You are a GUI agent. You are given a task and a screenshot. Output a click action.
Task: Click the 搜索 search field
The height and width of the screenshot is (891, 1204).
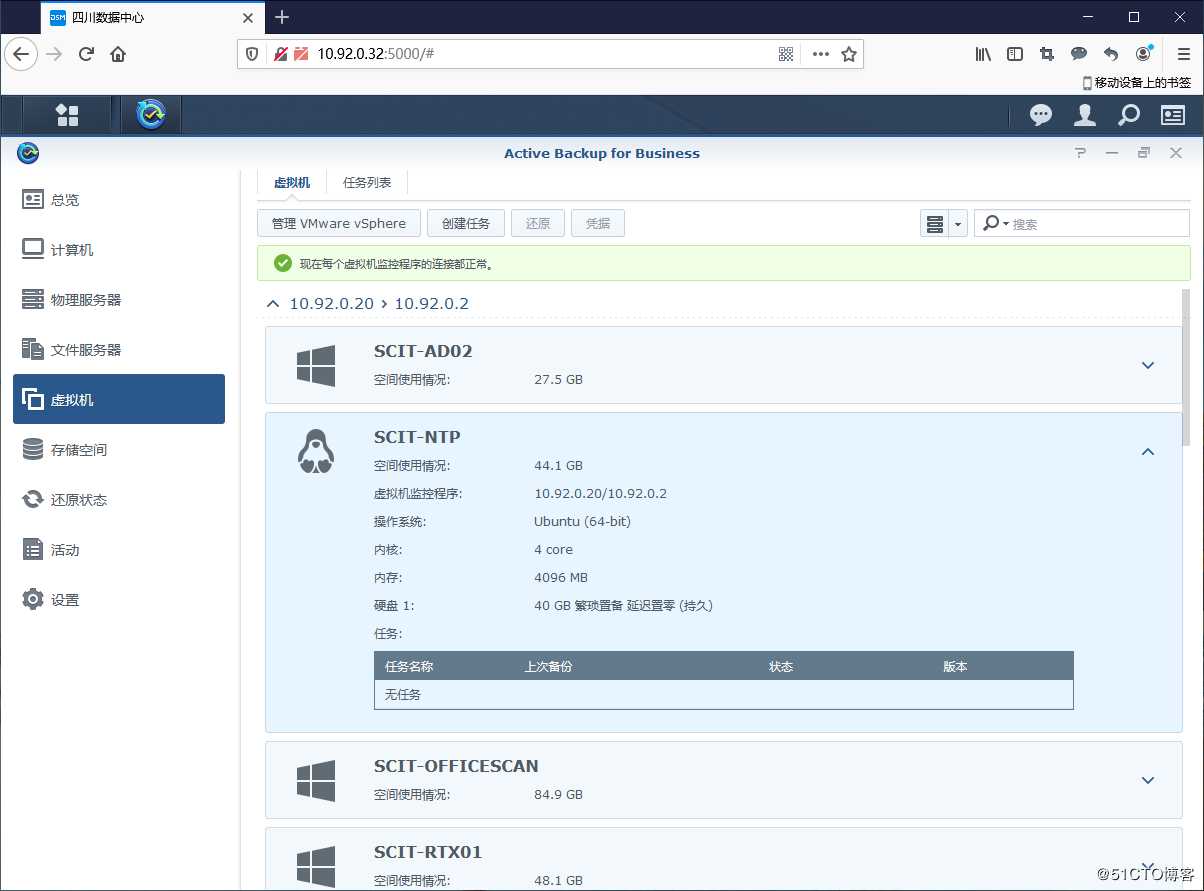(x=1082, y=223)
